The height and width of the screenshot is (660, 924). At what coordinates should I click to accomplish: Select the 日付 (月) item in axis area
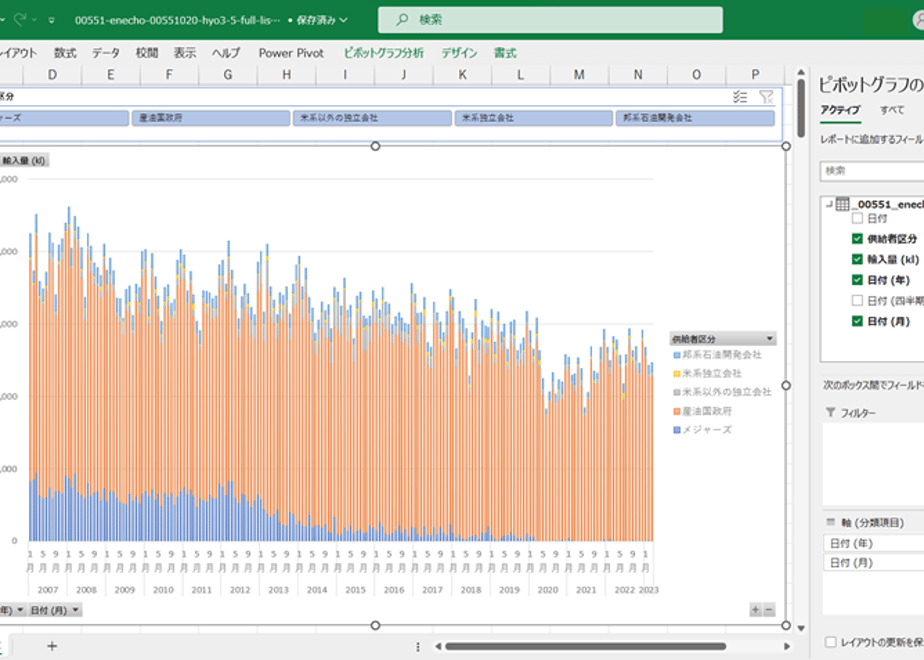(x=873, y=563)
